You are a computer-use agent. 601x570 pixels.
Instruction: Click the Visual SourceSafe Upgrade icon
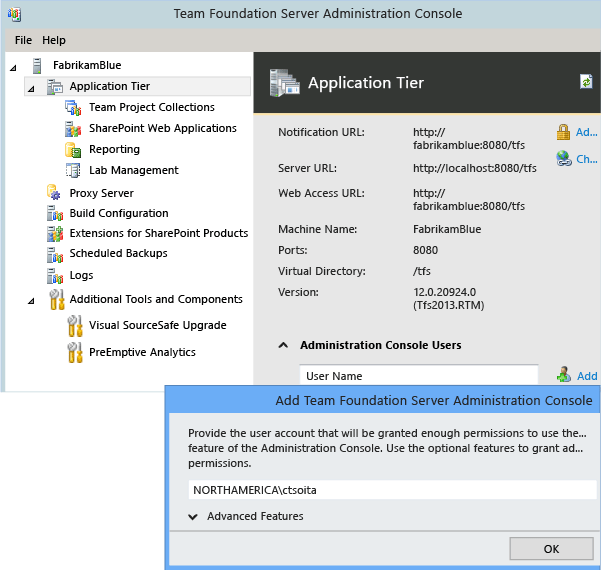point(75,326)
